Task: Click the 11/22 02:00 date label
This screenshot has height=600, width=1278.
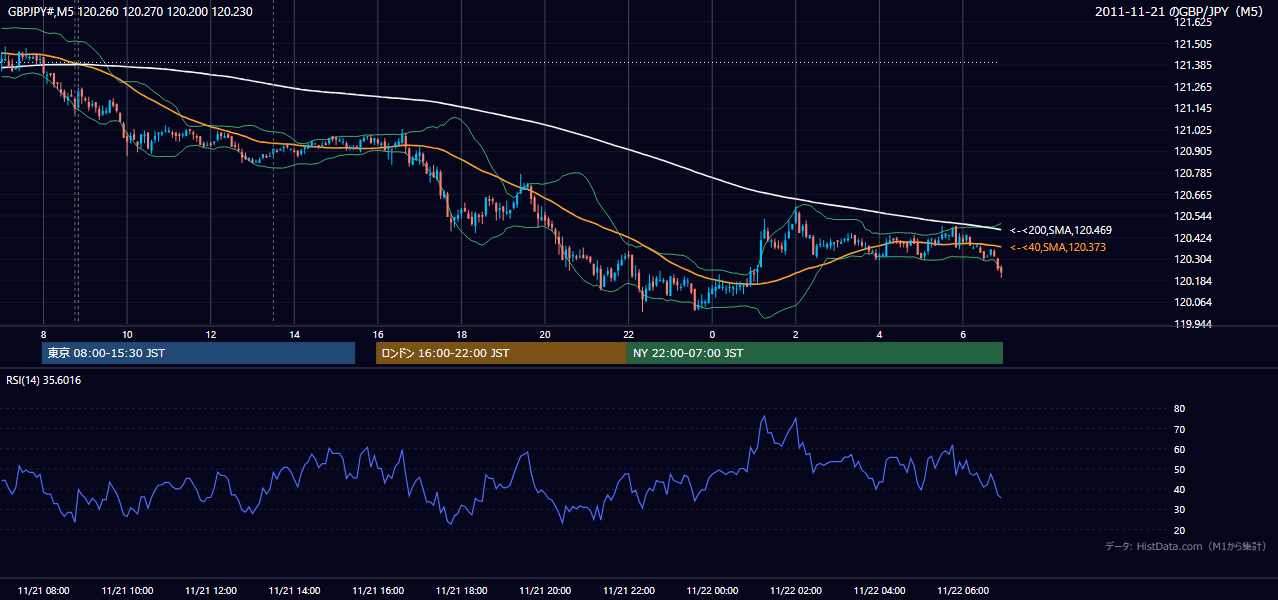Action: pyautogui.click(x=795, y=591)
